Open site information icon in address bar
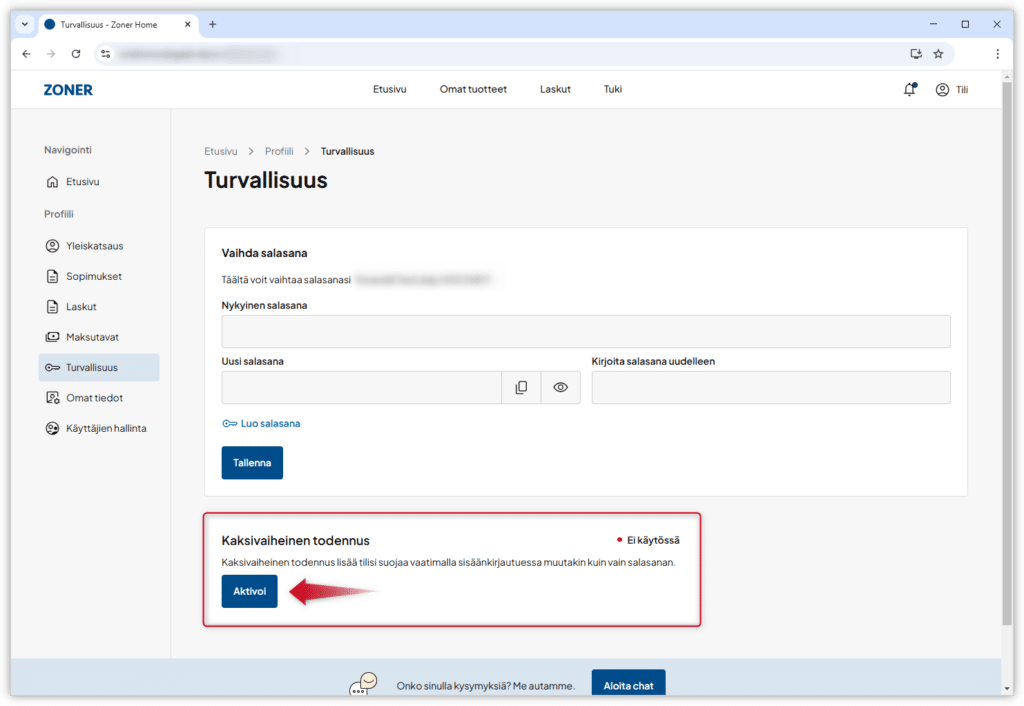 [x=106, y=54]
